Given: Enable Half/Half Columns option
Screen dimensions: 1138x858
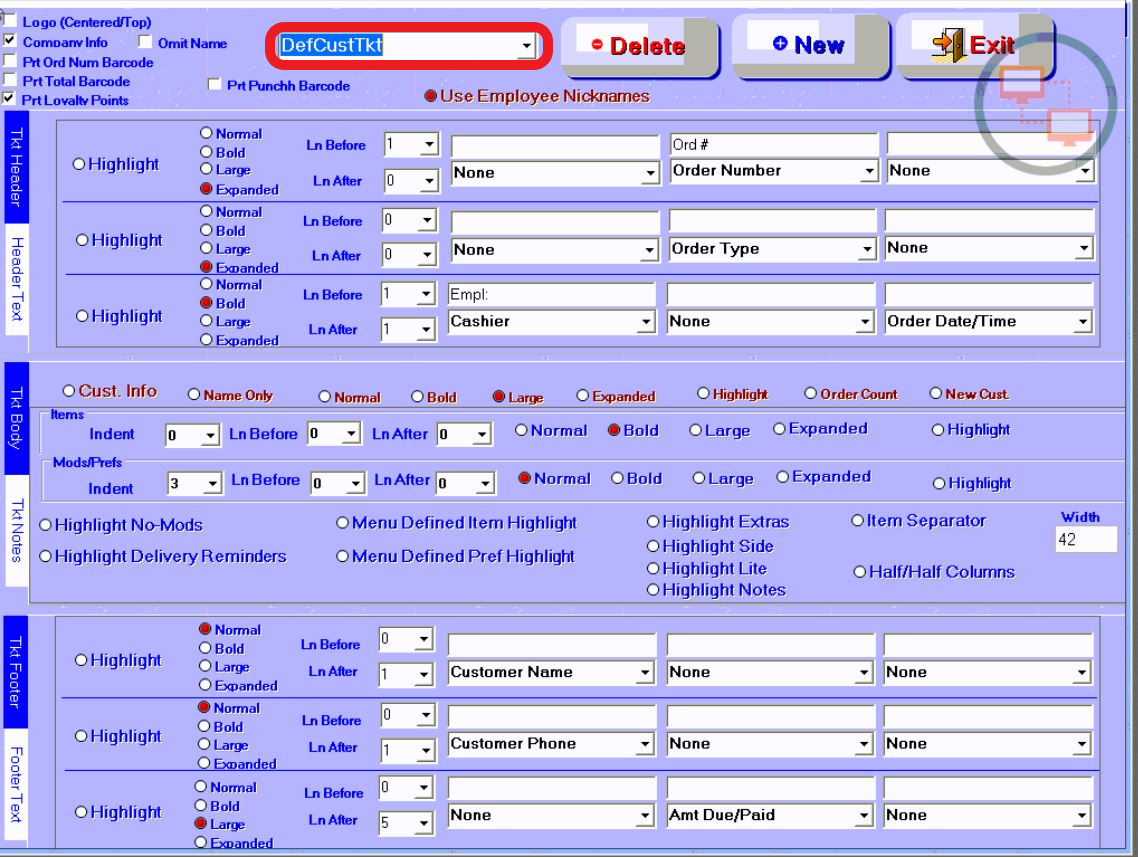Looking at the screenshot, I should [860, 572].
